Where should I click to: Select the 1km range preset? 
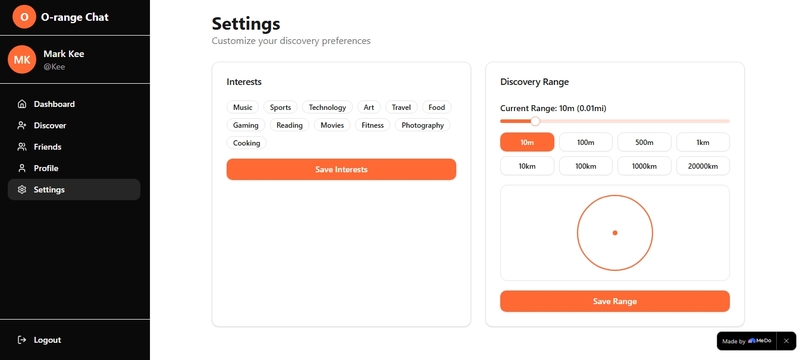703,142
